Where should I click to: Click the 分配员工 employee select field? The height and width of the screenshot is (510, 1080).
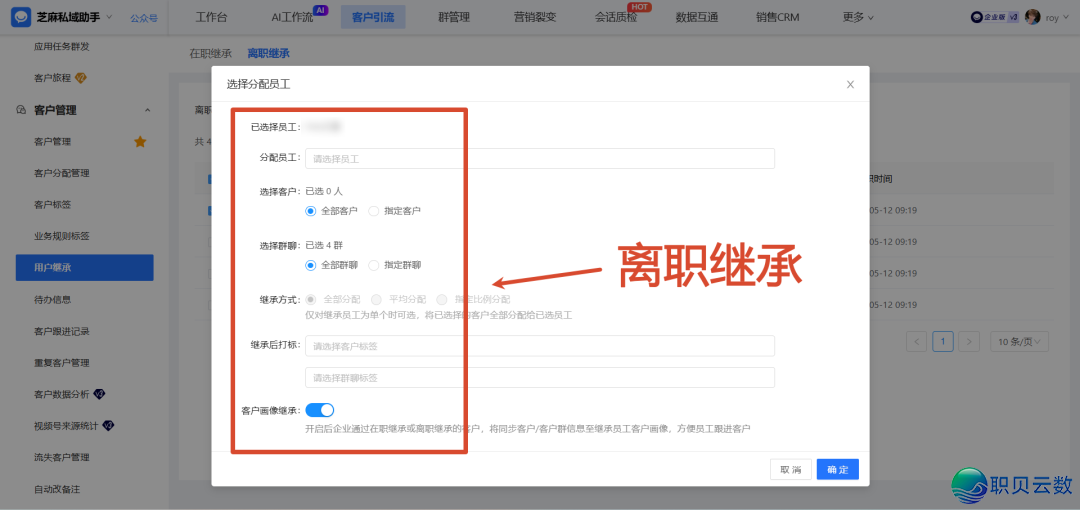coord(540,159)
